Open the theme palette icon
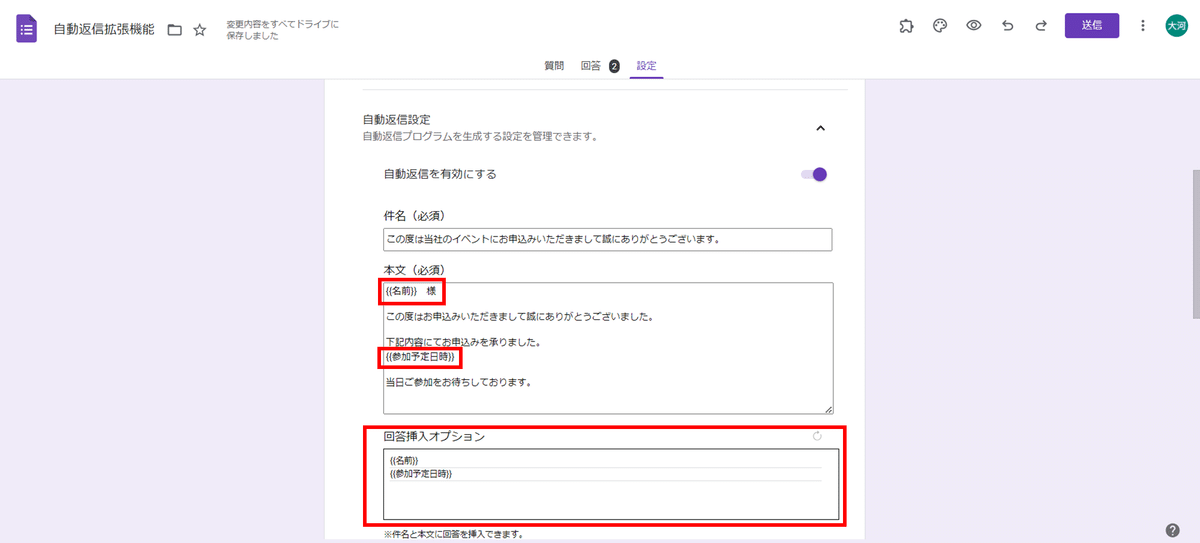 click(x=940, y=27)
